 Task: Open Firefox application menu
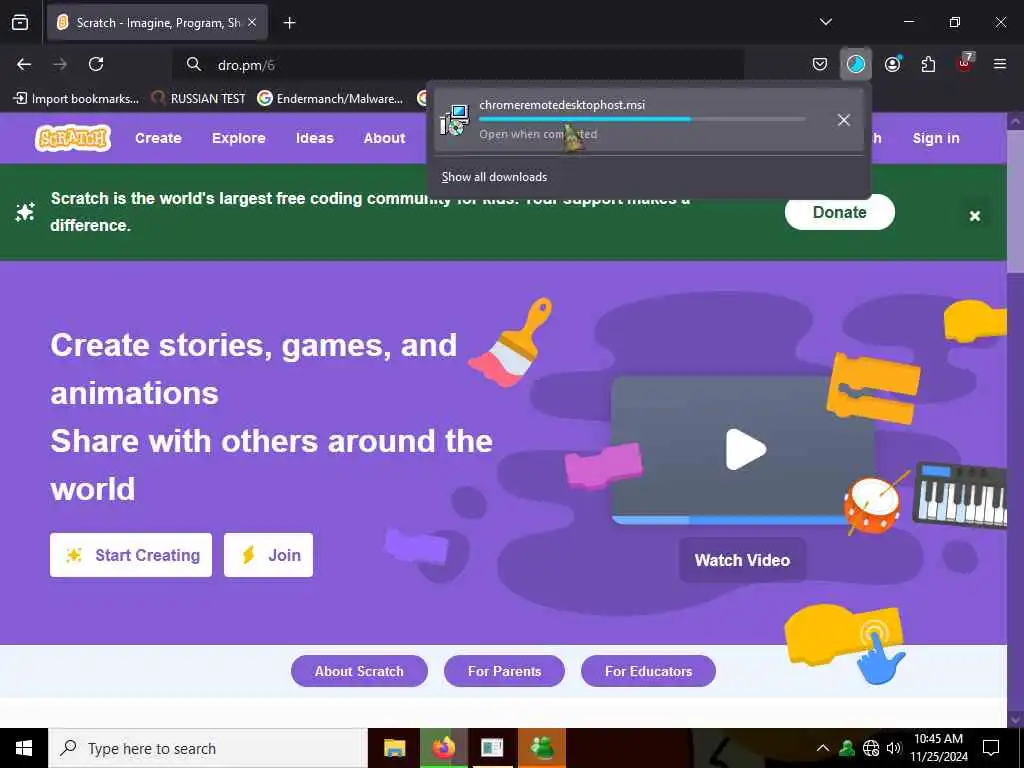click(1000, 64)
